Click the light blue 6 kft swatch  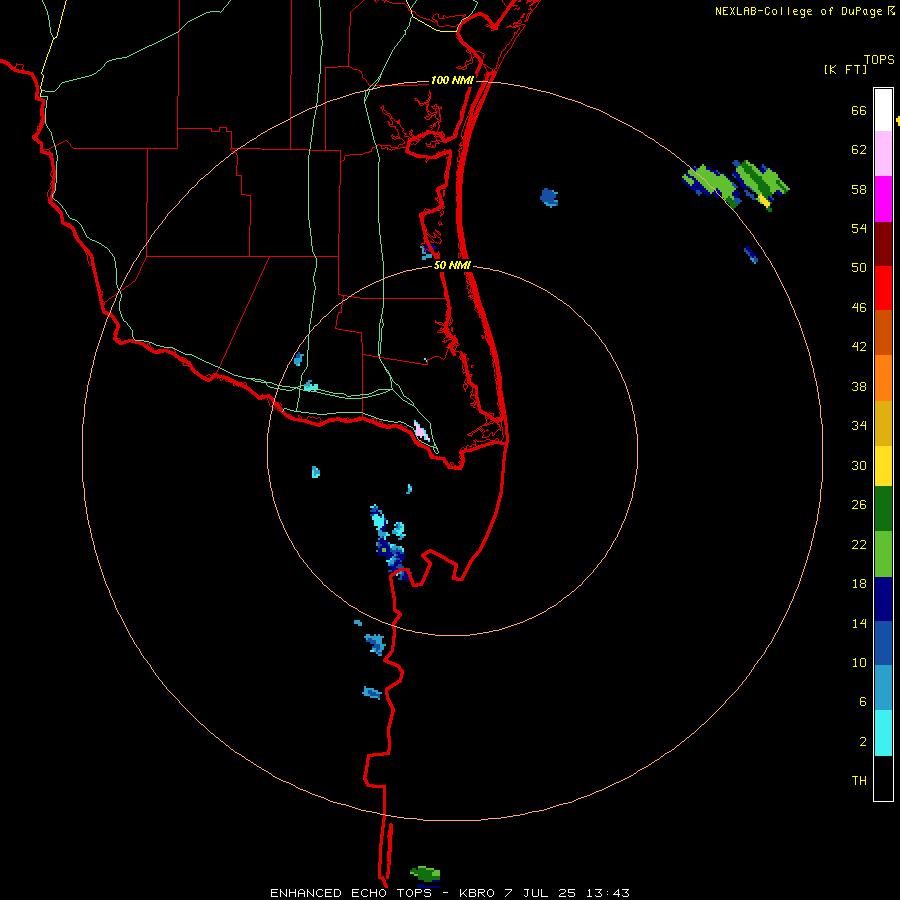[x=883, y=688]
